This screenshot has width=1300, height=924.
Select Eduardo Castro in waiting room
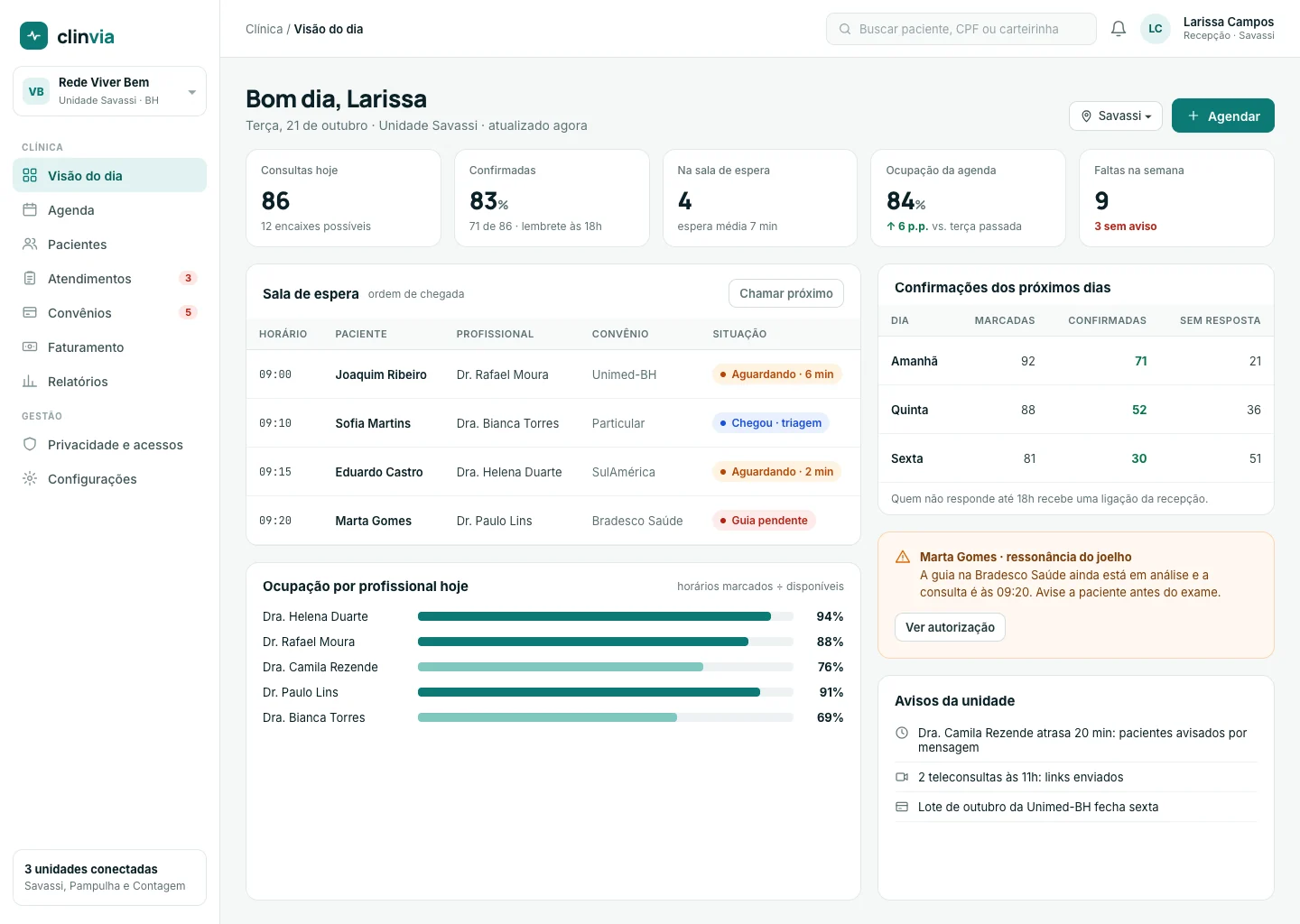[553, 472]
